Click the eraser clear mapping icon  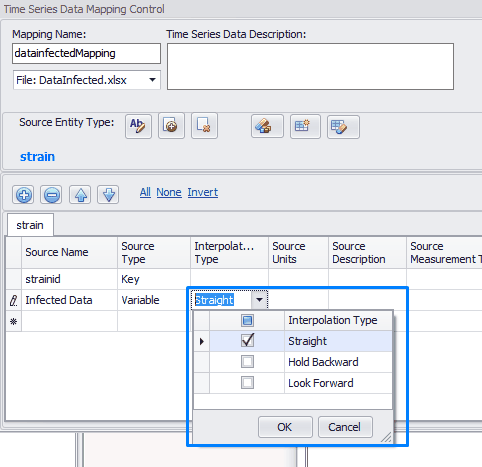(x=267, y=126)
